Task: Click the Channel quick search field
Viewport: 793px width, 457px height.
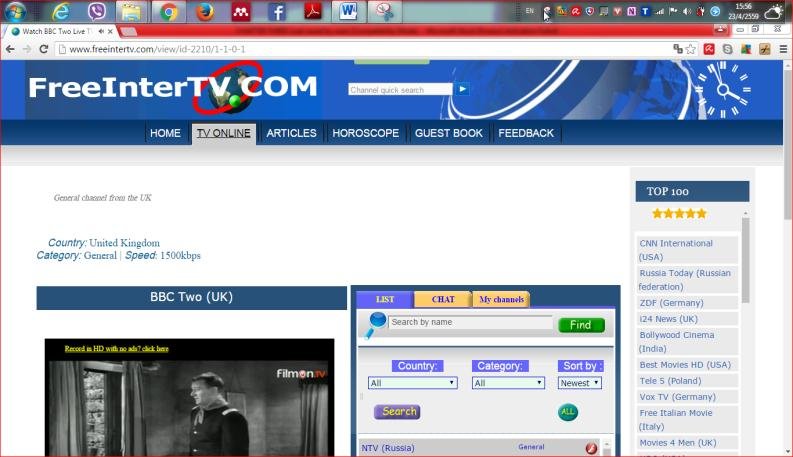Action: click(x=401, y=89)
